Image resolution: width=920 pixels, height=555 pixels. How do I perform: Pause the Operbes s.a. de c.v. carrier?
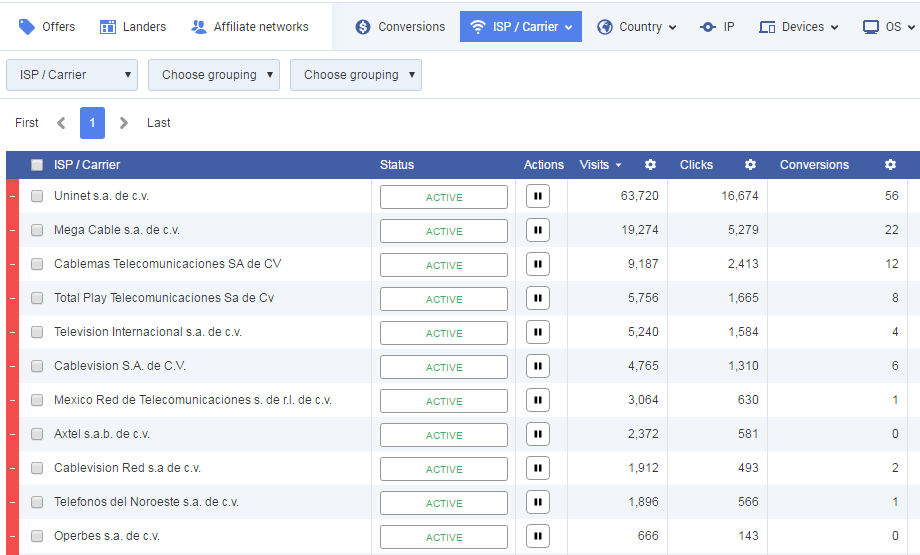(537, 536)
